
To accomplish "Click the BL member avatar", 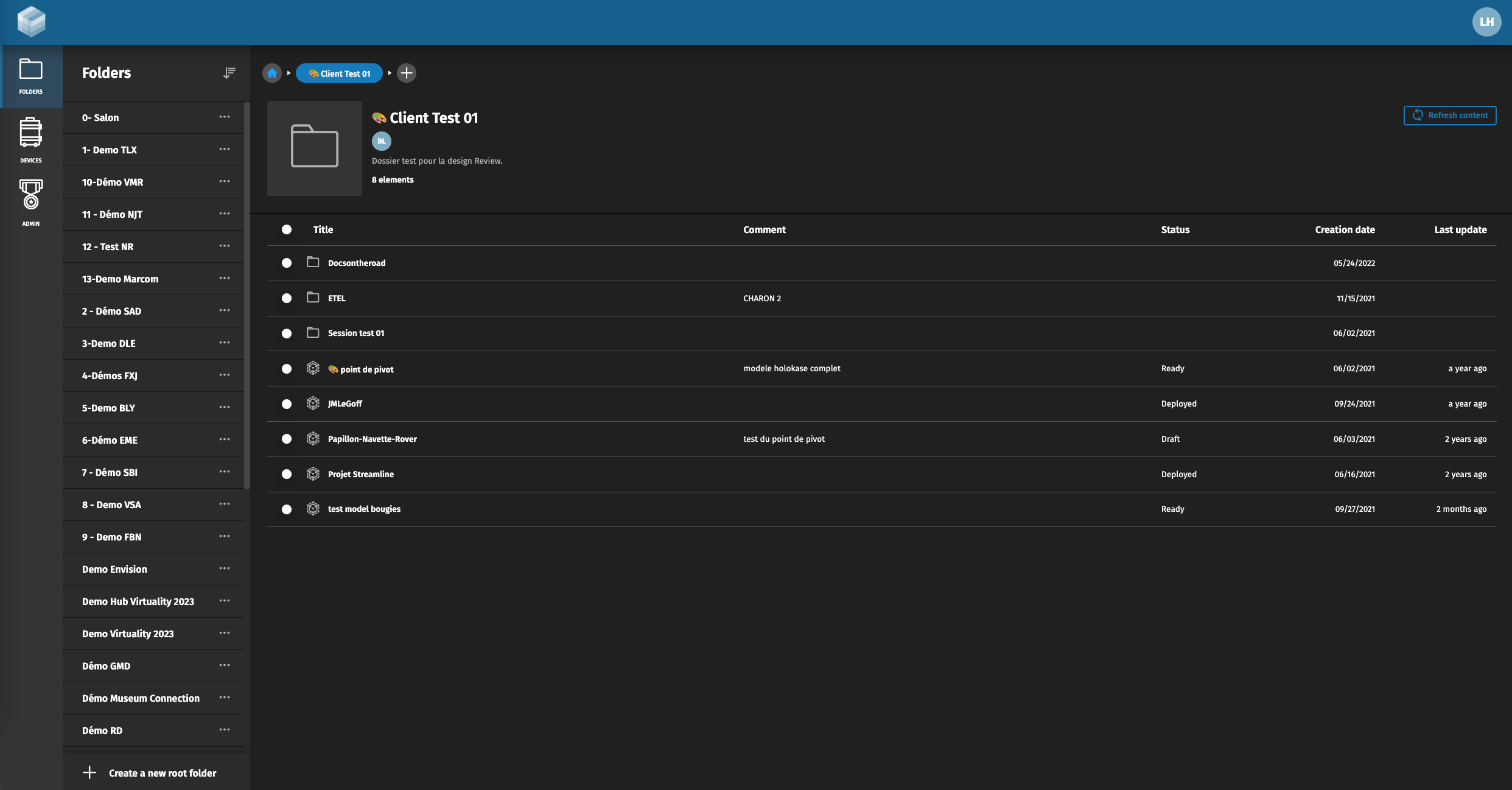I will (x=382, y=141).
